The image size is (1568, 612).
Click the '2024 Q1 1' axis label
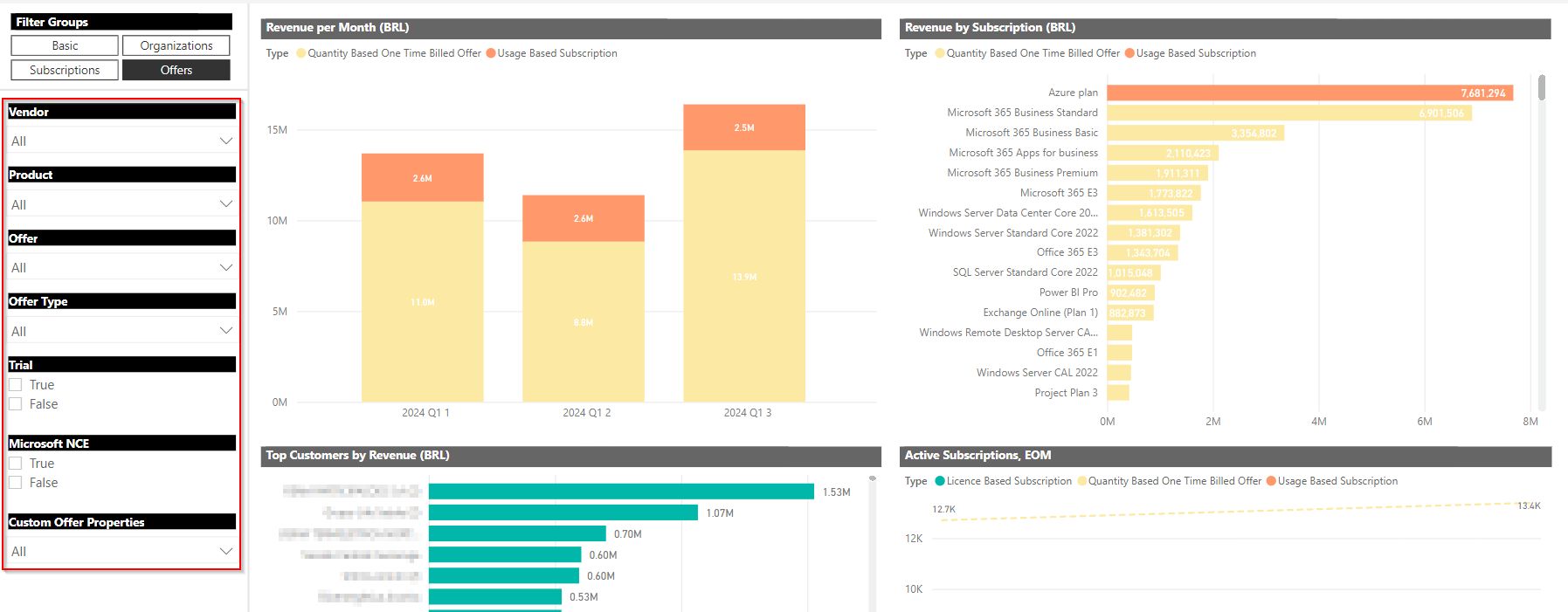click(425, 413)
